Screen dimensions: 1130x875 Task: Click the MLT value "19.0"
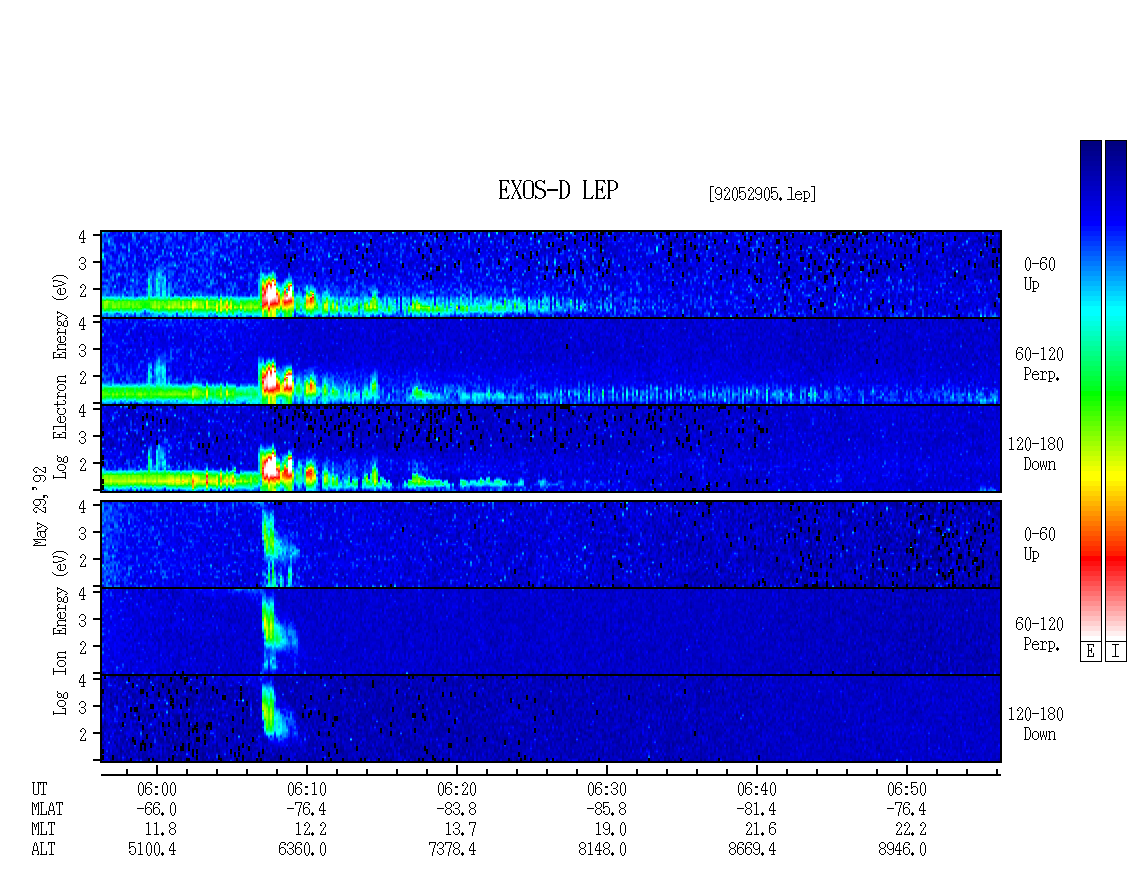point(610,830)
